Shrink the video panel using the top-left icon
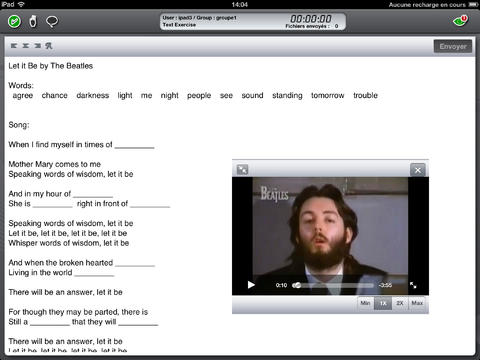The image size is (480, 360). pos(242,170)
